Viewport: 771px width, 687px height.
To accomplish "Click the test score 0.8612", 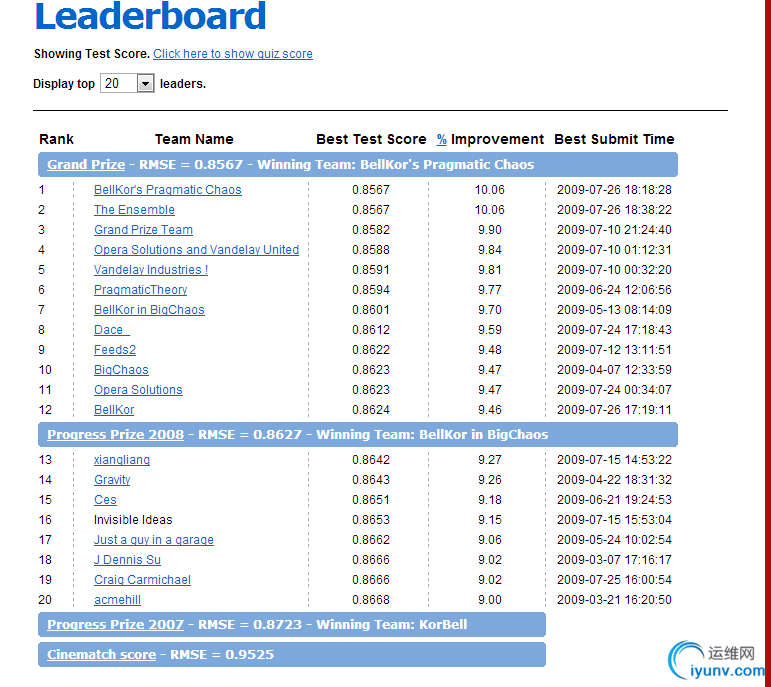I will pos(371,330).
